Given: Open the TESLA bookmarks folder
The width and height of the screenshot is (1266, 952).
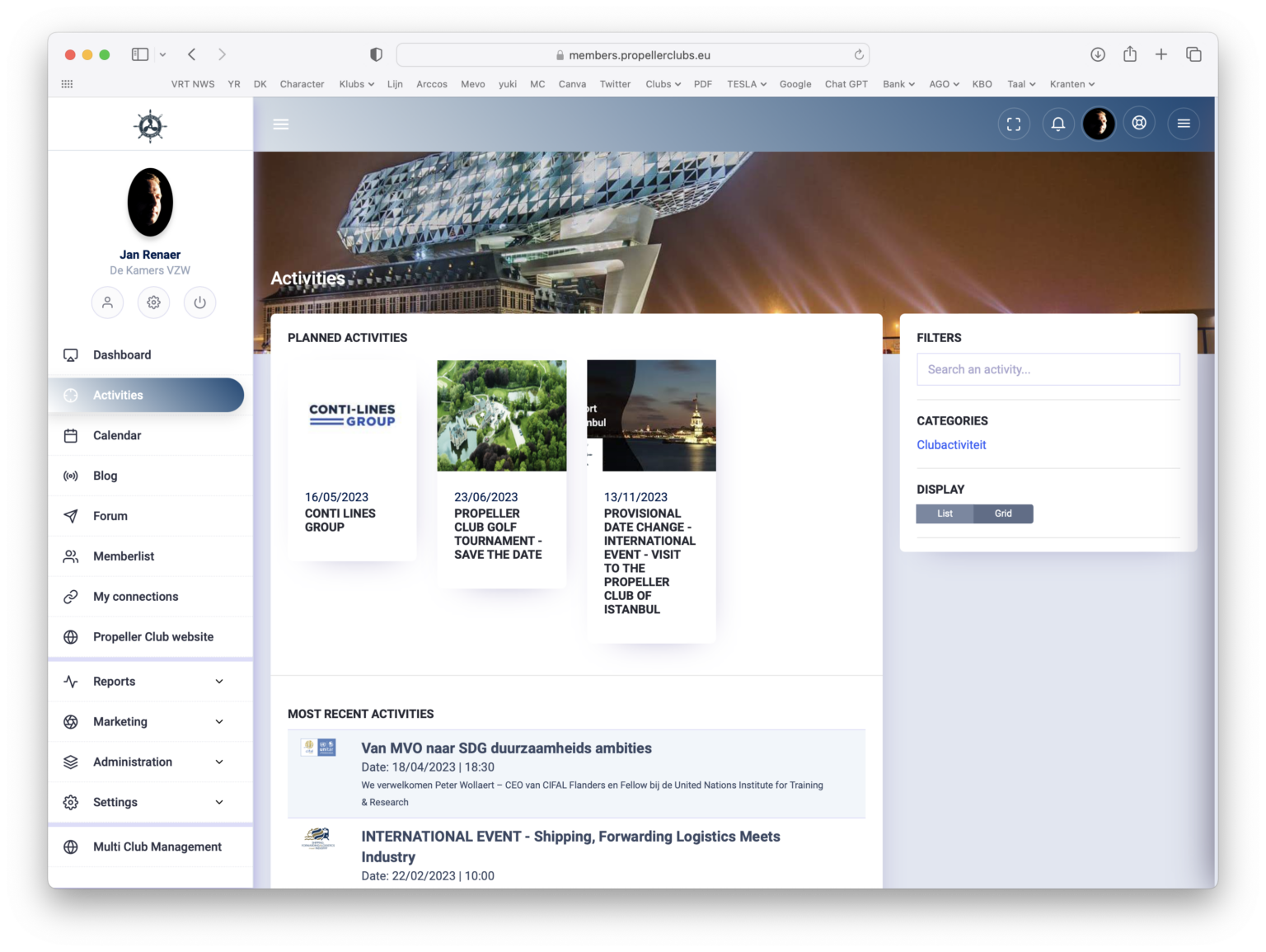Looking at the screenshot, I should (x=747, y=84).
